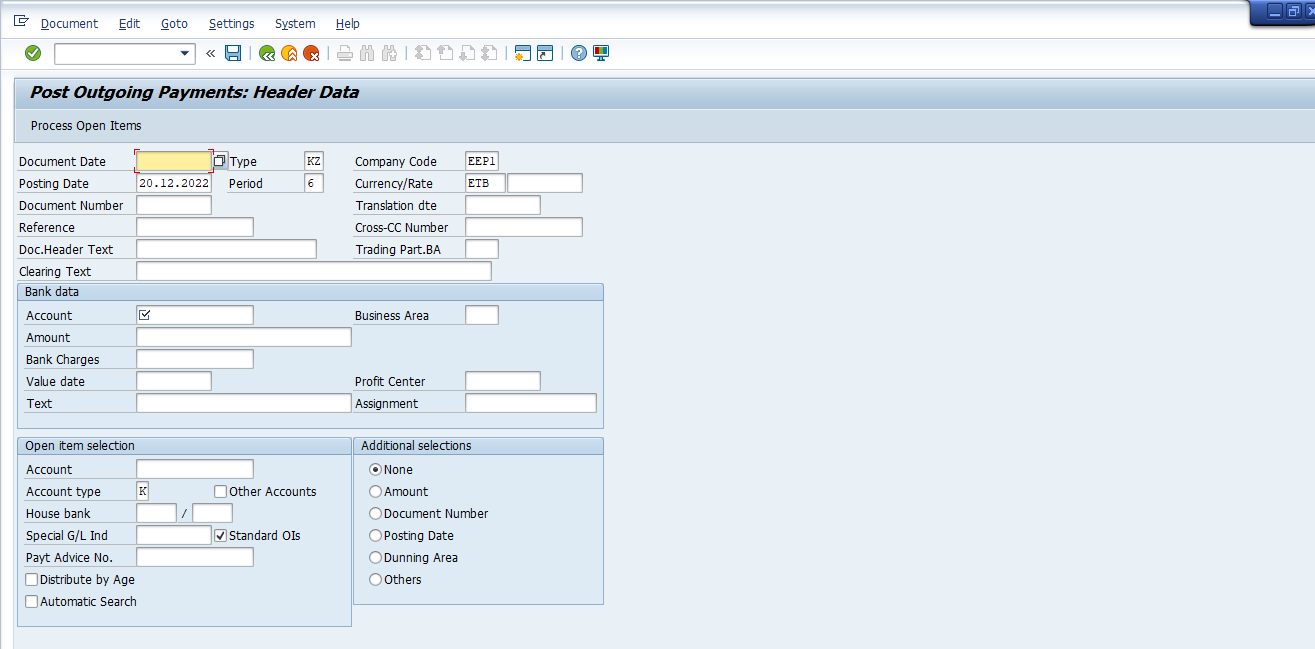
Task: Click the green Enter checkmark icon
Action: (x=33, y=53)
